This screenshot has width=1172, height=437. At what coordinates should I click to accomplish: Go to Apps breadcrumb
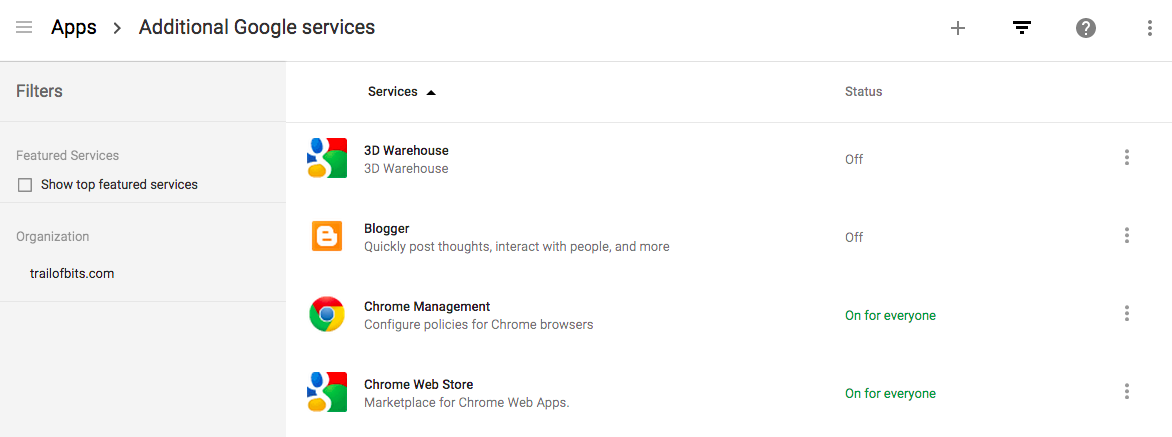click(74, 28)
